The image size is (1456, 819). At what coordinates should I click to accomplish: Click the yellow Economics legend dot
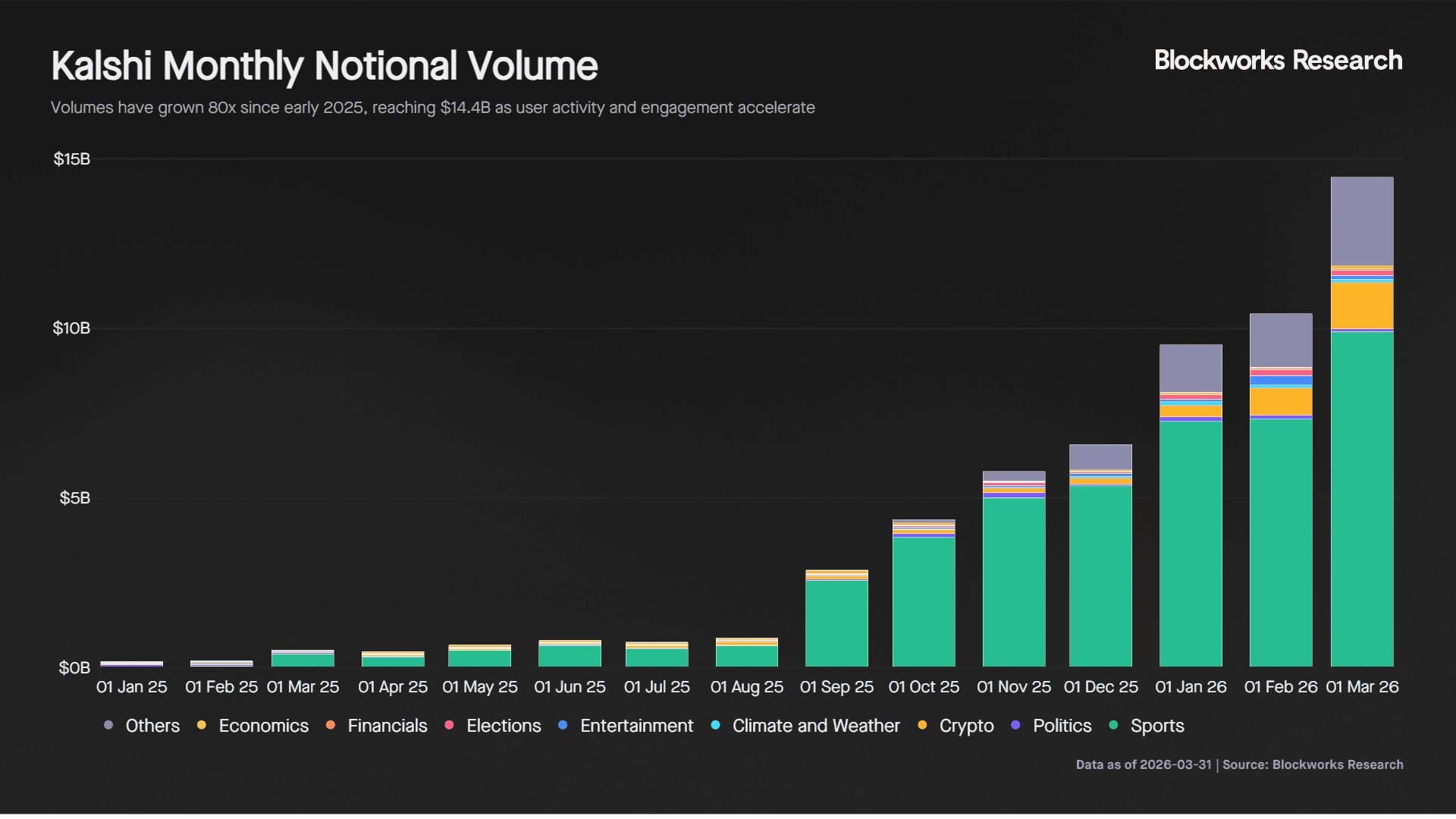click(201, 726)
